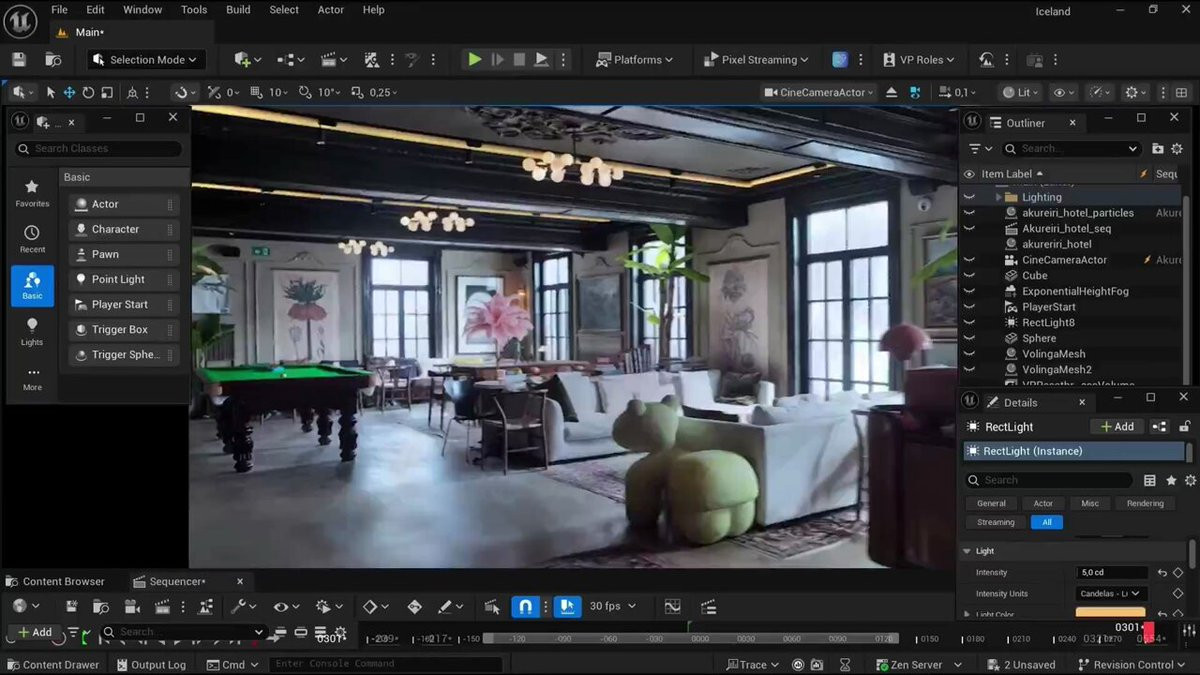Expand the Lighting folder in Outliner
Screen dimensions: 1200x675
998,197
